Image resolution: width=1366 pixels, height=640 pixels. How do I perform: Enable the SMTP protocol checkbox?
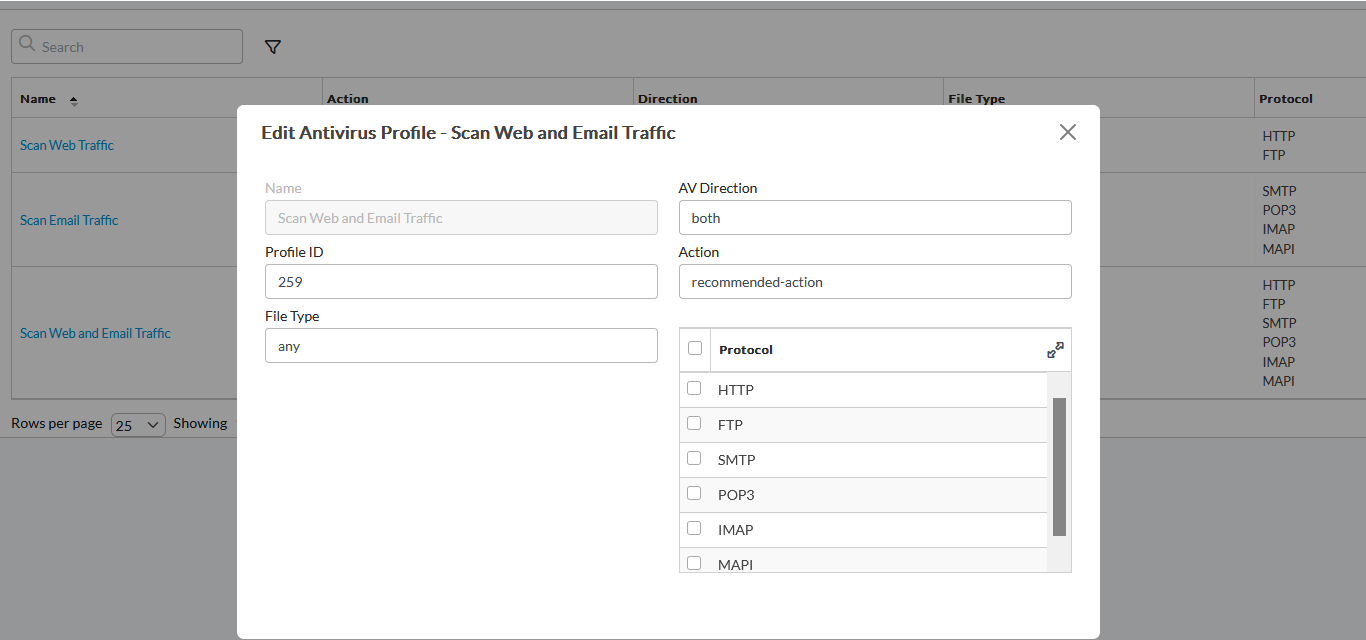click(x=694, y=459)
